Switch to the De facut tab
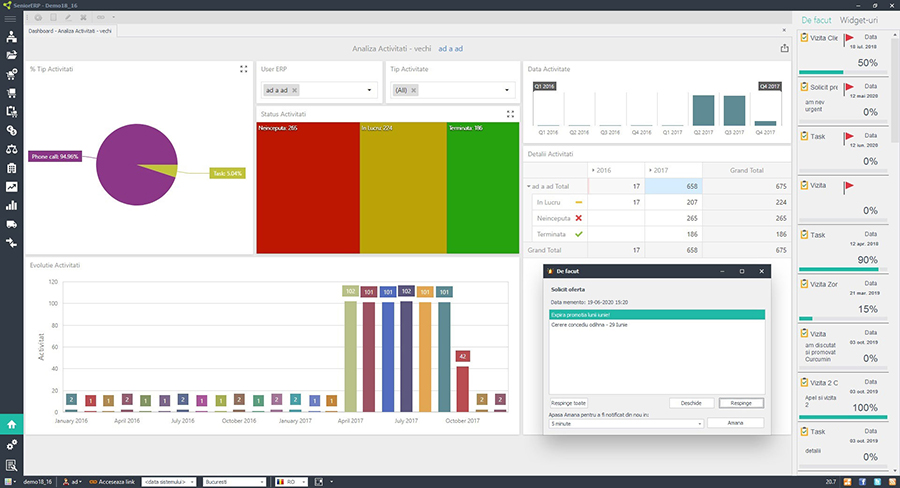 click(816, 20)
